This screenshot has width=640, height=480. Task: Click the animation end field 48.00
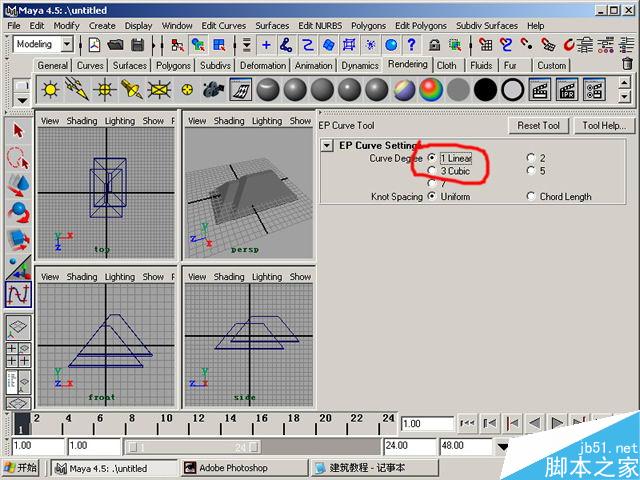(x=465, y=445)
